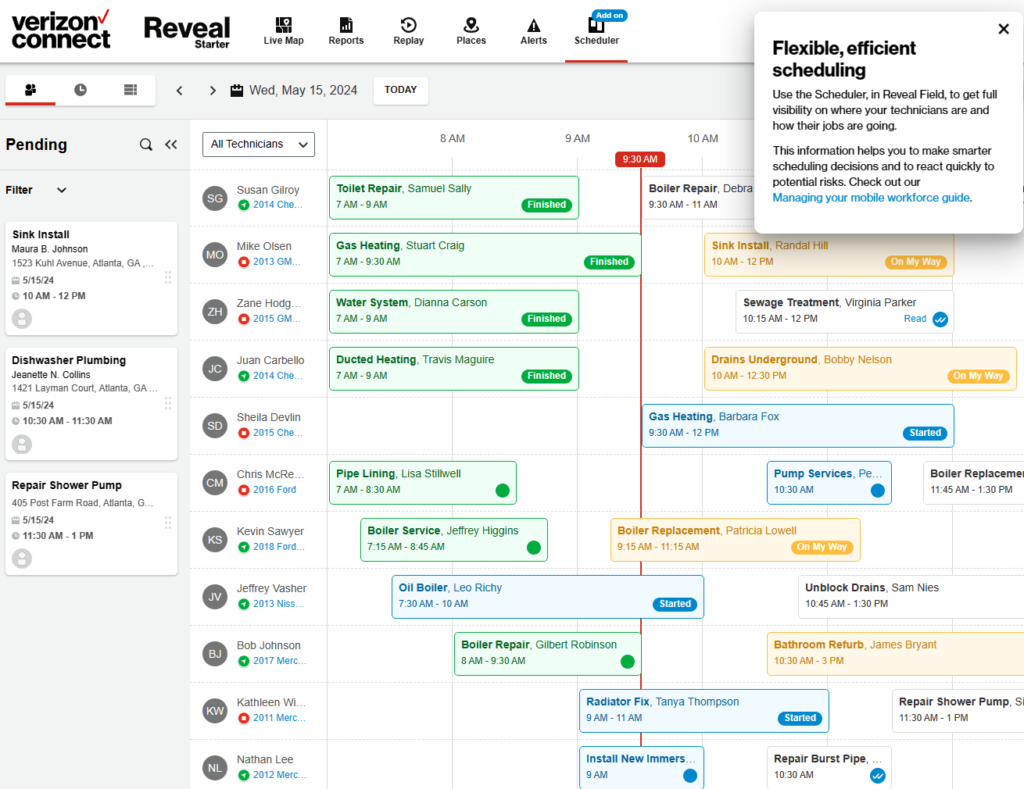This screenshot has height=789, width=1024.
Task: Expand the Filter chevron
Action: [x=62, y=190]
